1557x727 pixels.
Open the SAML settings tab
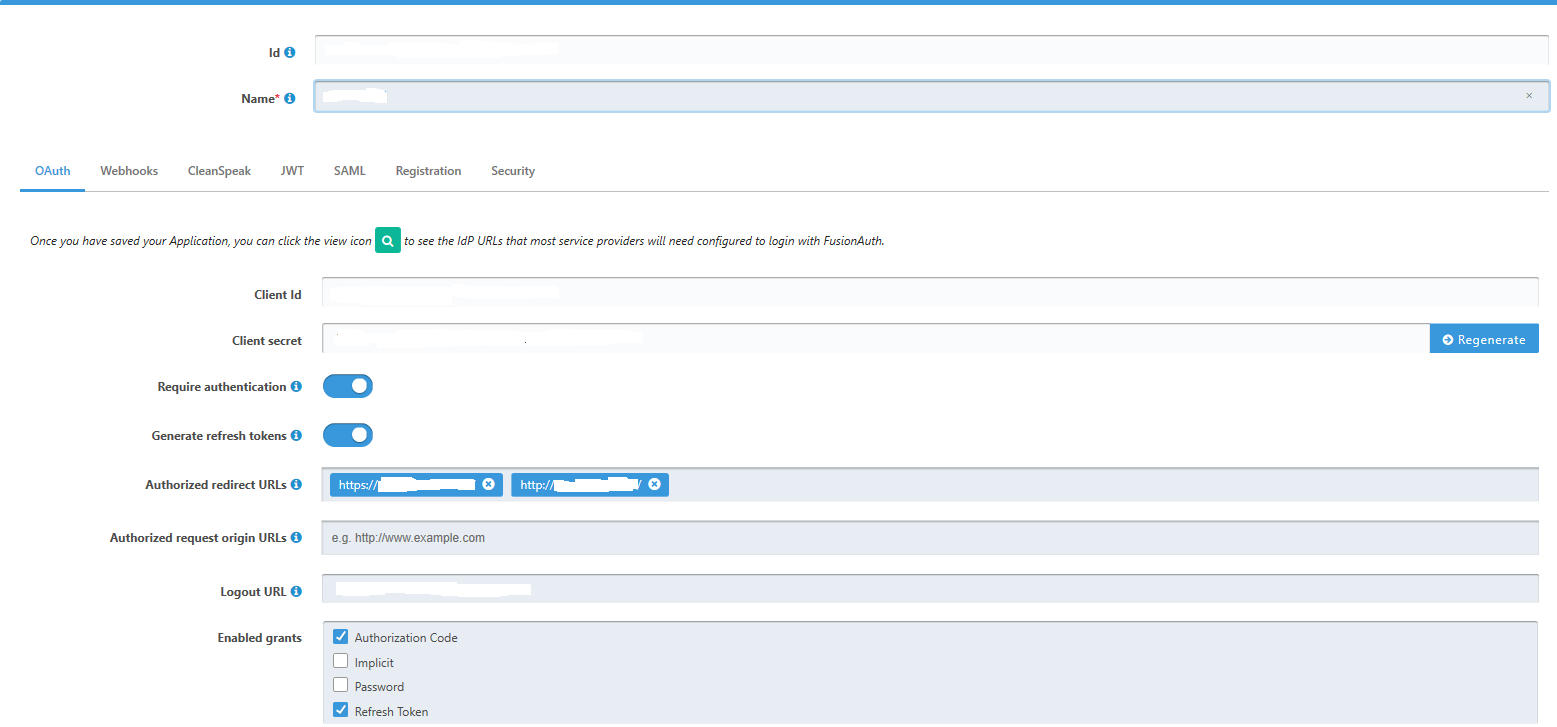point(349,170)
